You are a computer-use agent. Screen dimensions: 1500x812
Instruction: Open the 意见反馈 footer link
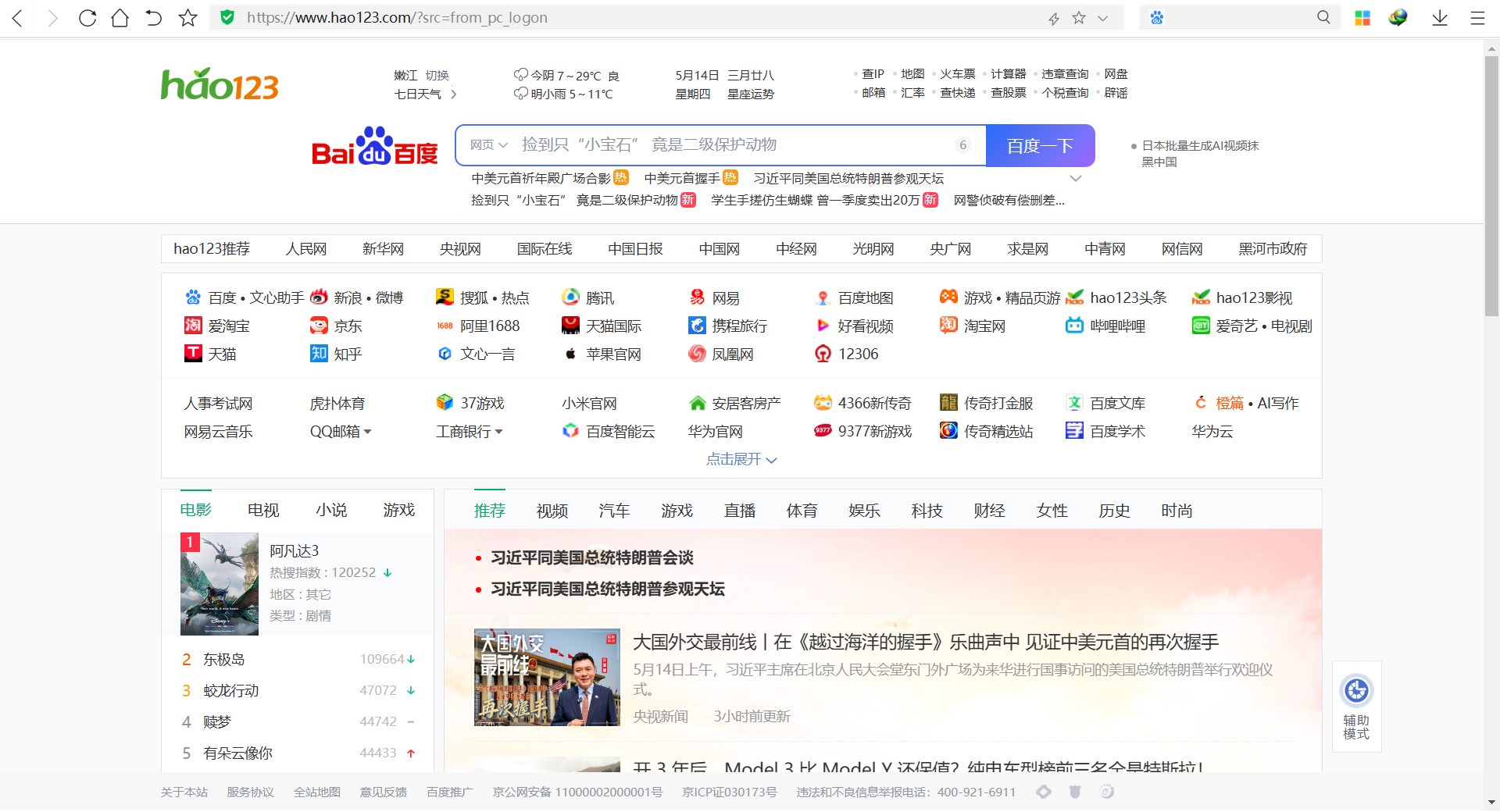[x=384, y=792]
